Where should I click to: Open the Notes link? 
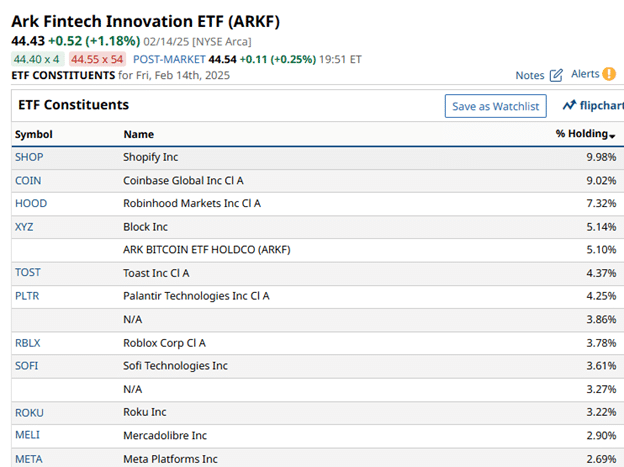point(530,75)
